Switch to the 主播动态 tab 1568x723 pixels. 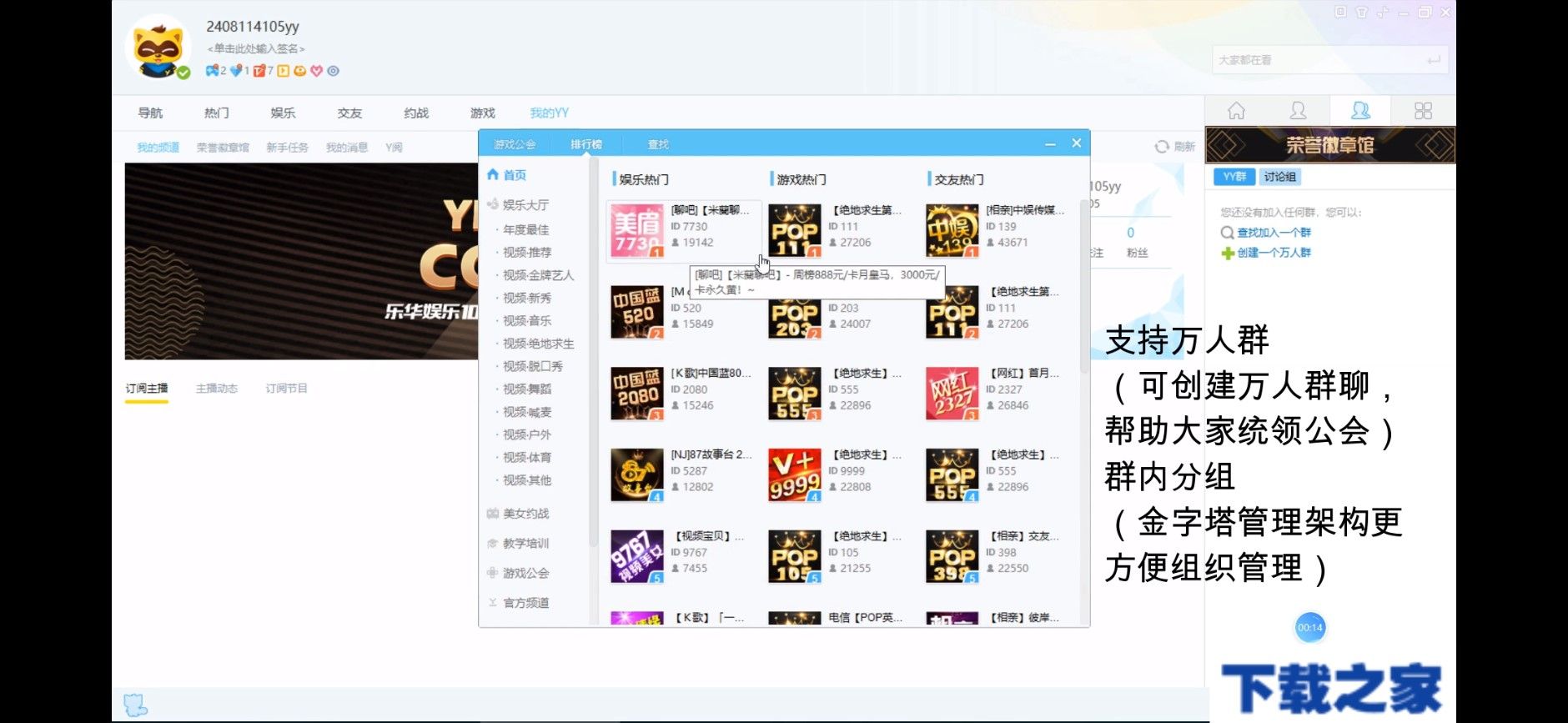(217, 389)
